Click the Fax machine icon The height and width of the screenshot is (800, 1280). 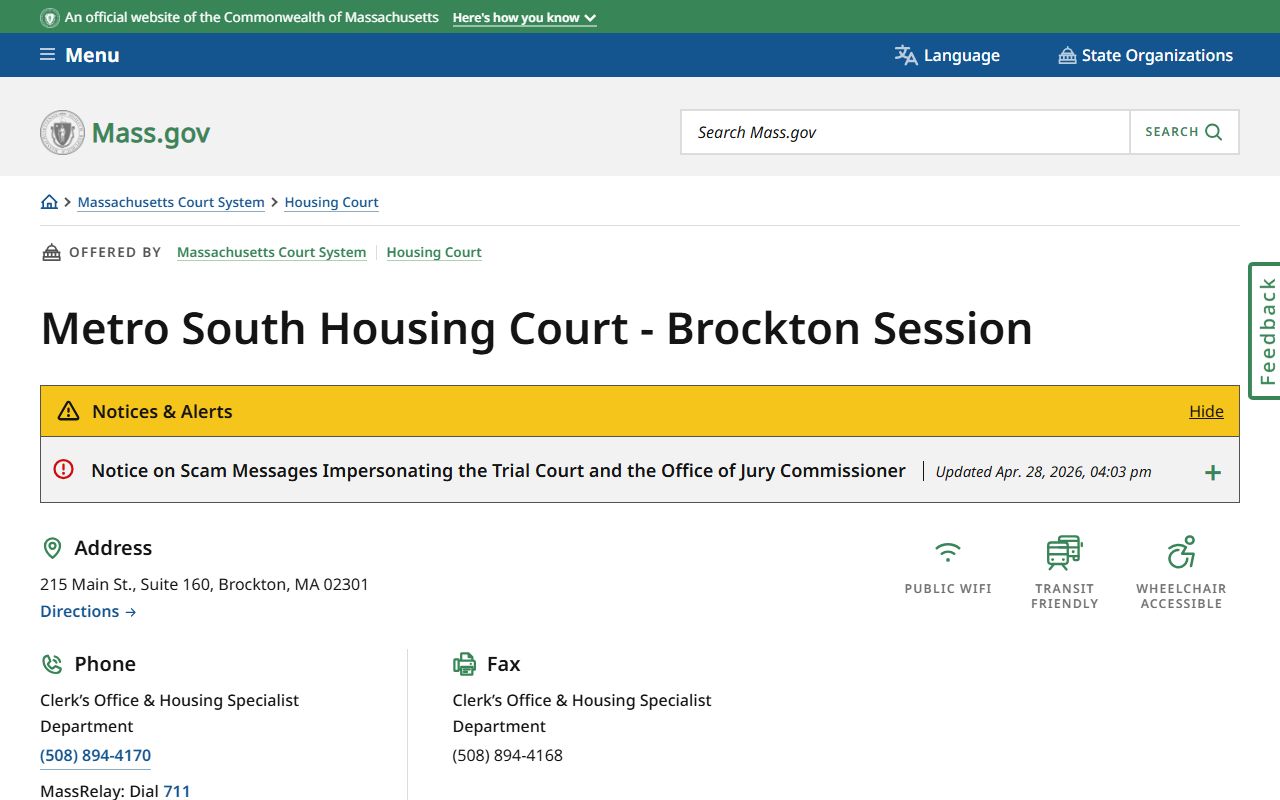[464, 664]
